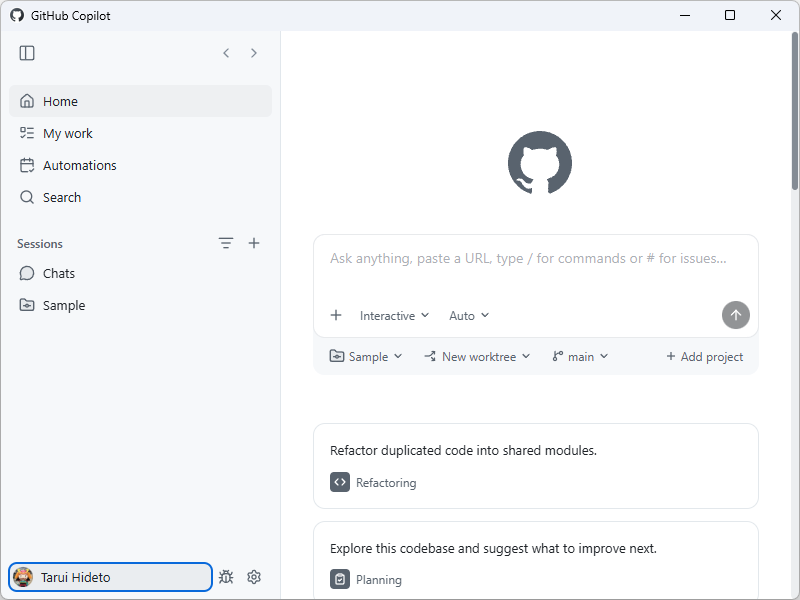Send the prompt with arrow button
The height and width of the screenshot is (600, 800).
735,315
